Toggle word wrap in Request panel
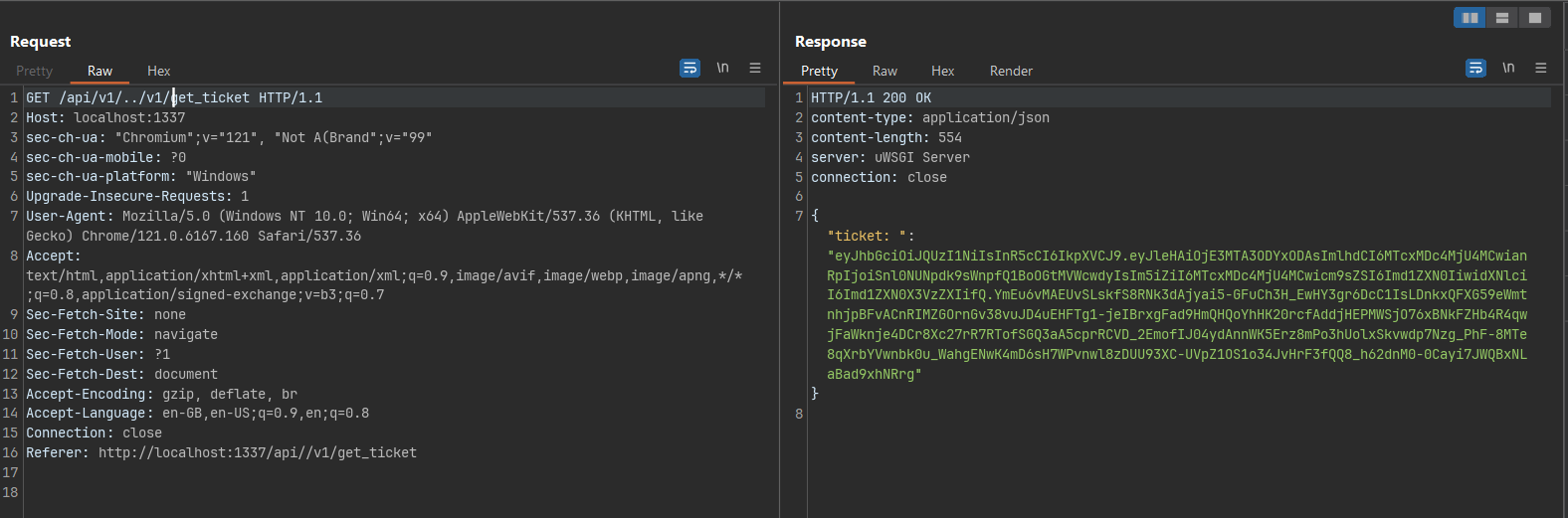Image resolution: width=1568 pixels, height=518 pixels. (x=689, y=68)
